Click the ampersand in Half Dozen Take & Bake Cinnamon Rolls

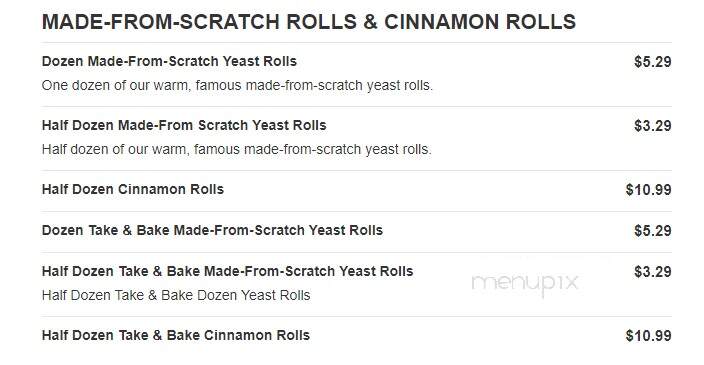click(157, 335)
